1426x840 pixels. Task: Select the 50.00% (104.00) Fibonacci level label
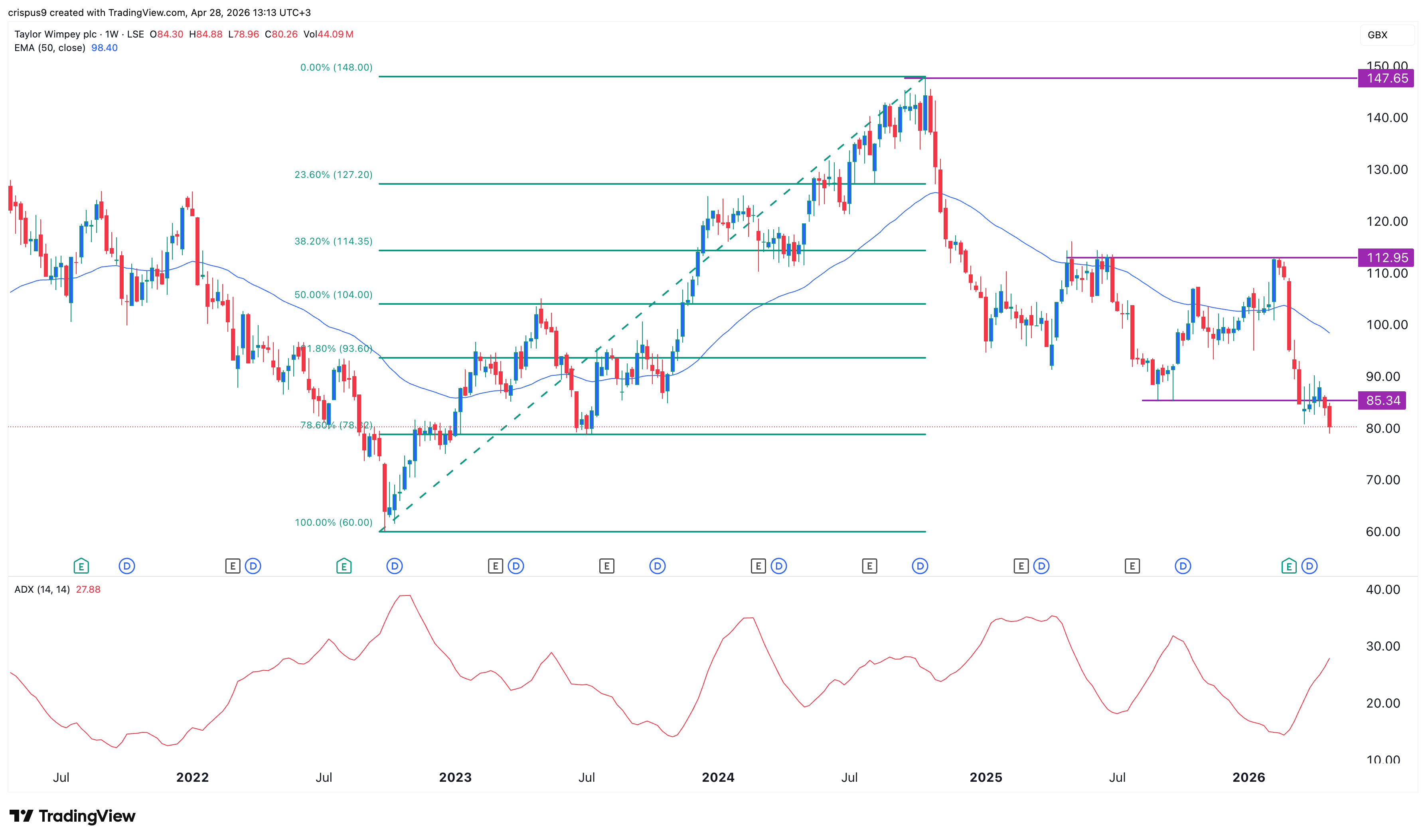coord(334,295)
